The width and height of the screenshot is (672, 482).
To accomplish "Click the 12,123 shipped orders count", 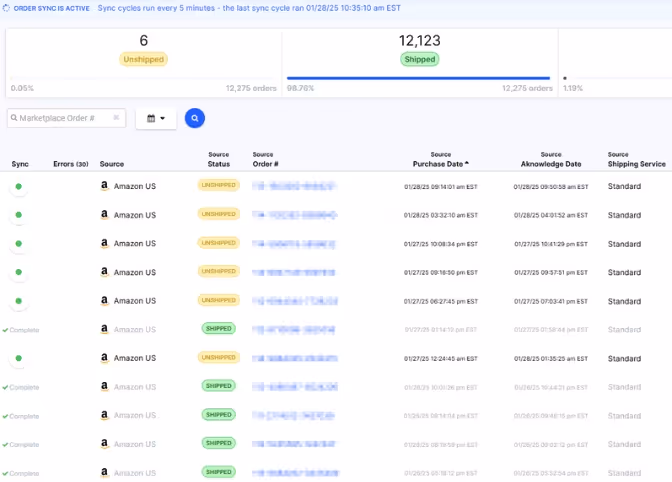I will tap(420, 41).
